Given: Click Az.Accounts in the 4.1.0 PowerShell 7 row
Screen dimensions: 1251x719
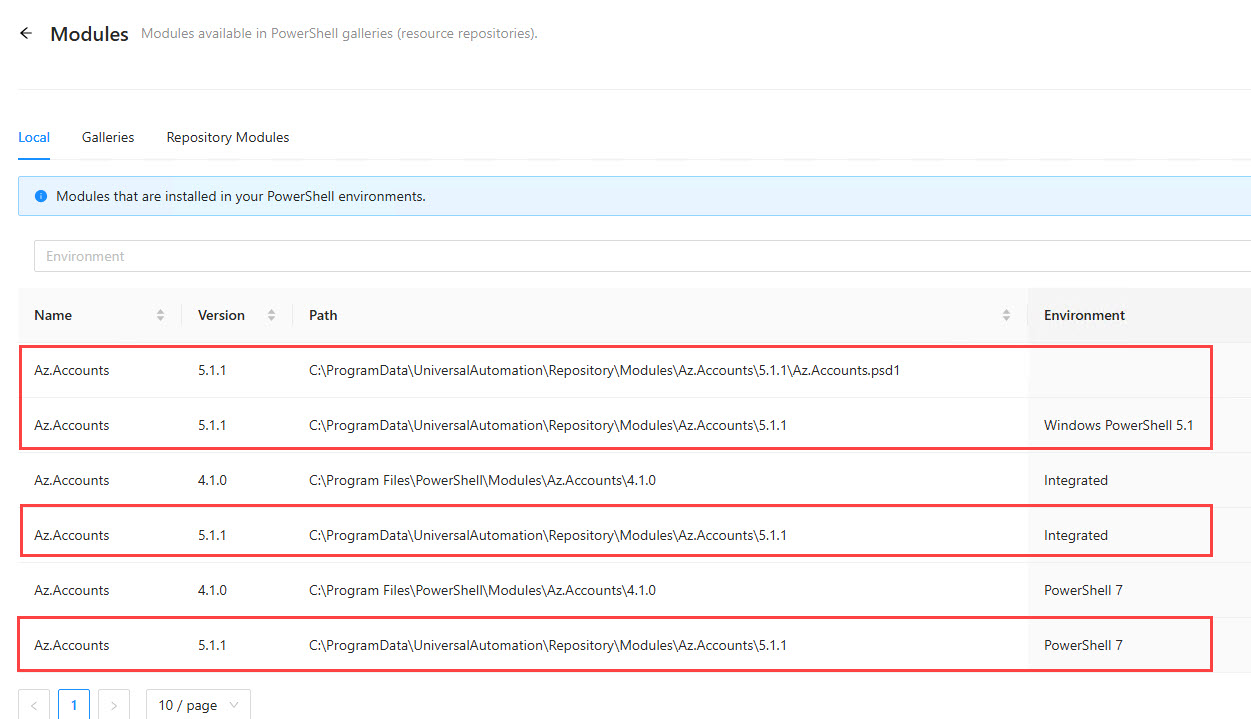Looking at the screenshot, I should [x=72, y=590].
